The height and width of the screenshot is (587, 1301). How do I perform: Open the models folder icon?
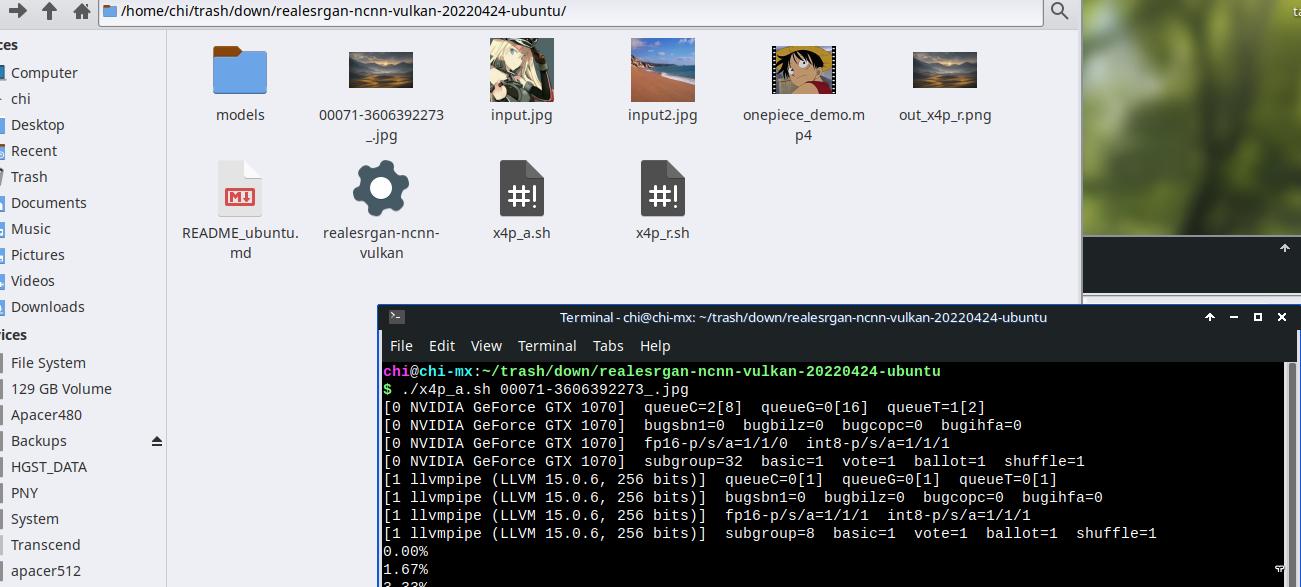coord(240,70)
